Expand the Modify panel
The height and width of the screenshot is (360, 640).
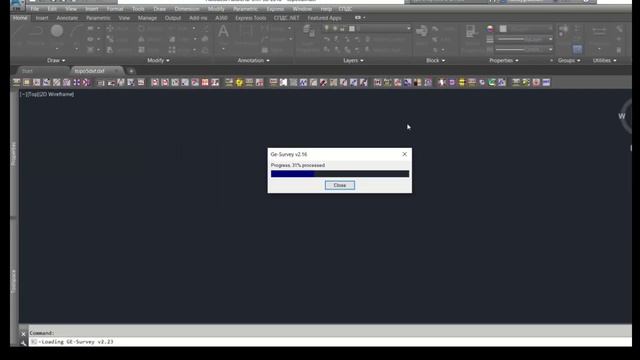point(158,60)
